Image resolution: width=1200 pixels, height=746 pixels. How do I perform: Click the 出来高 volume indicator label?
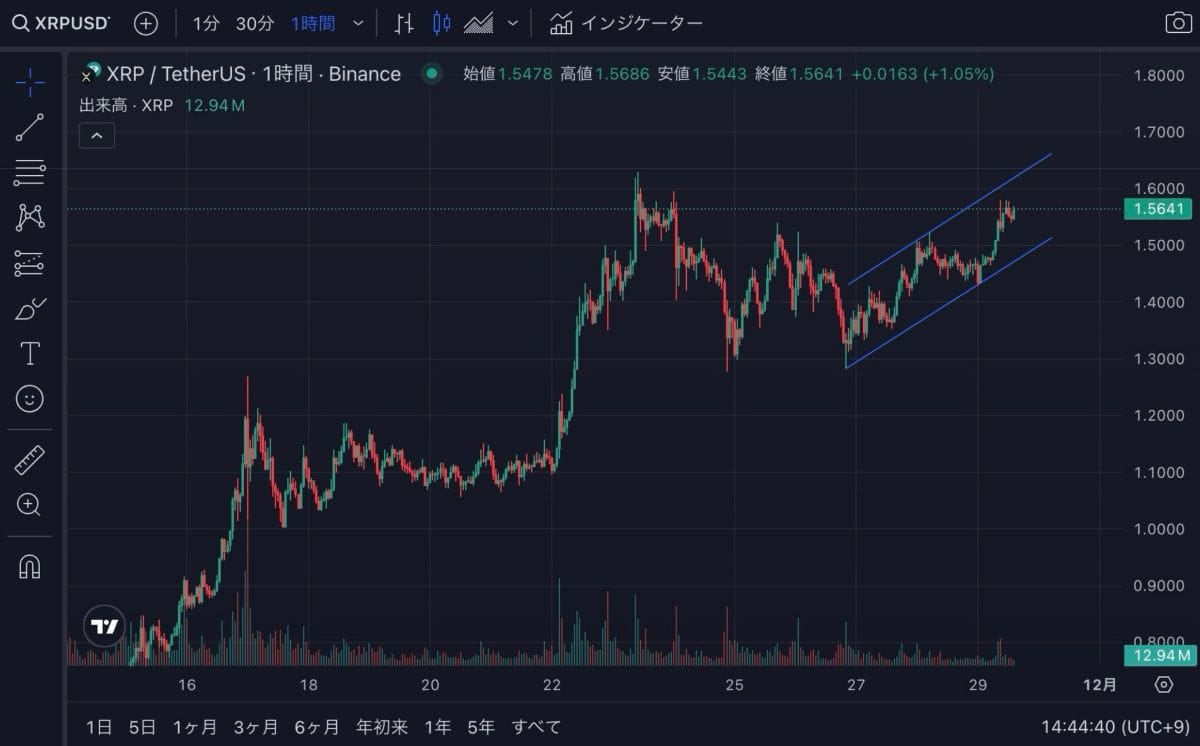[126, 105]
